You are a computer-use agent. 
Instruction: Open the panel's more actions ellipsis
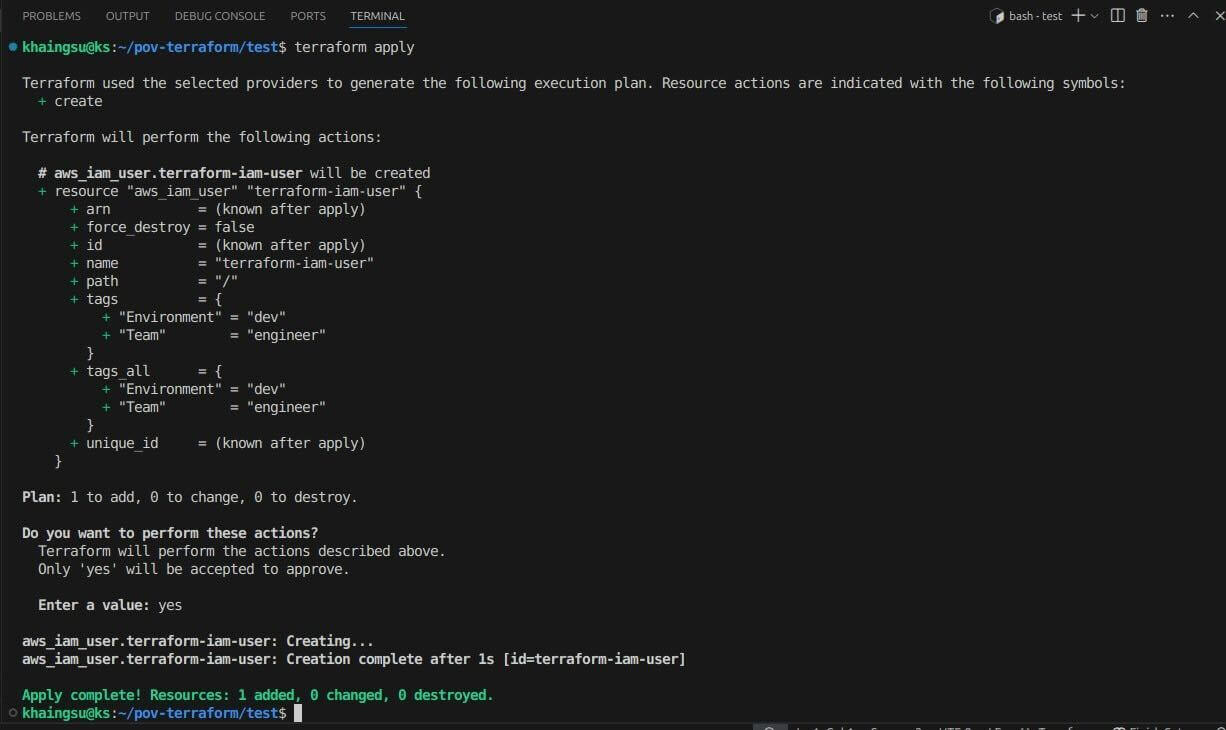[1166, 16]
